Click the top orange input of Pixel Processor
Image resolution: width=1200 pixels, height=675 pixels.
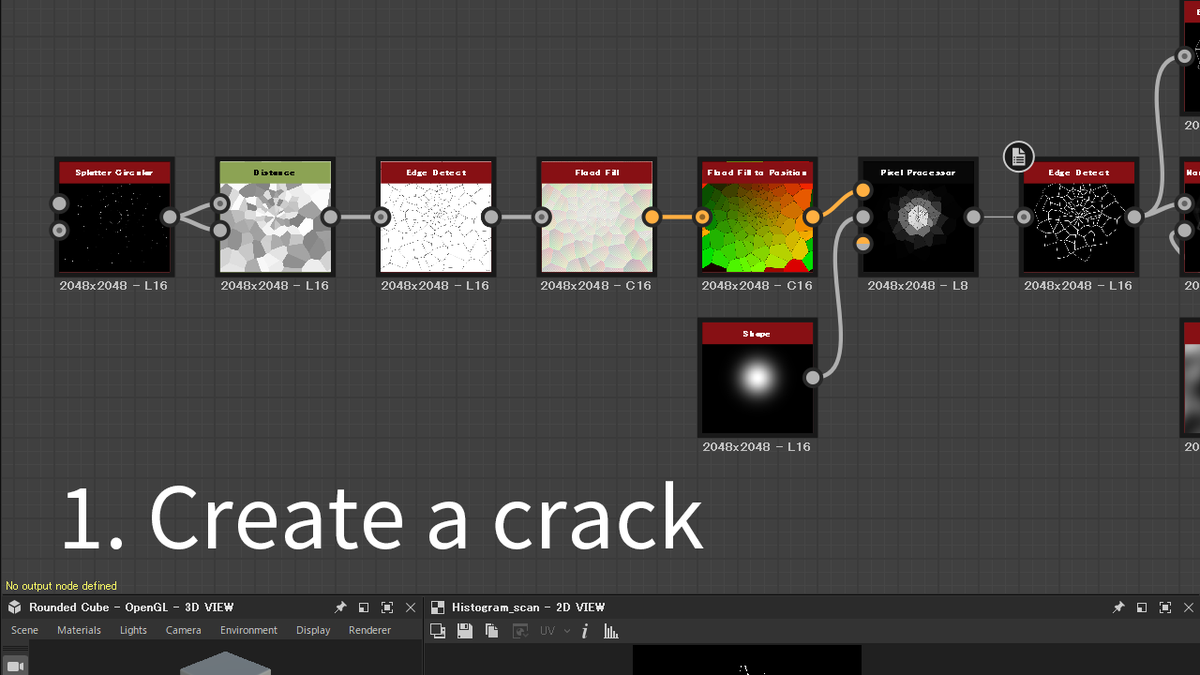pyautogui.click(x=864, y=190)
